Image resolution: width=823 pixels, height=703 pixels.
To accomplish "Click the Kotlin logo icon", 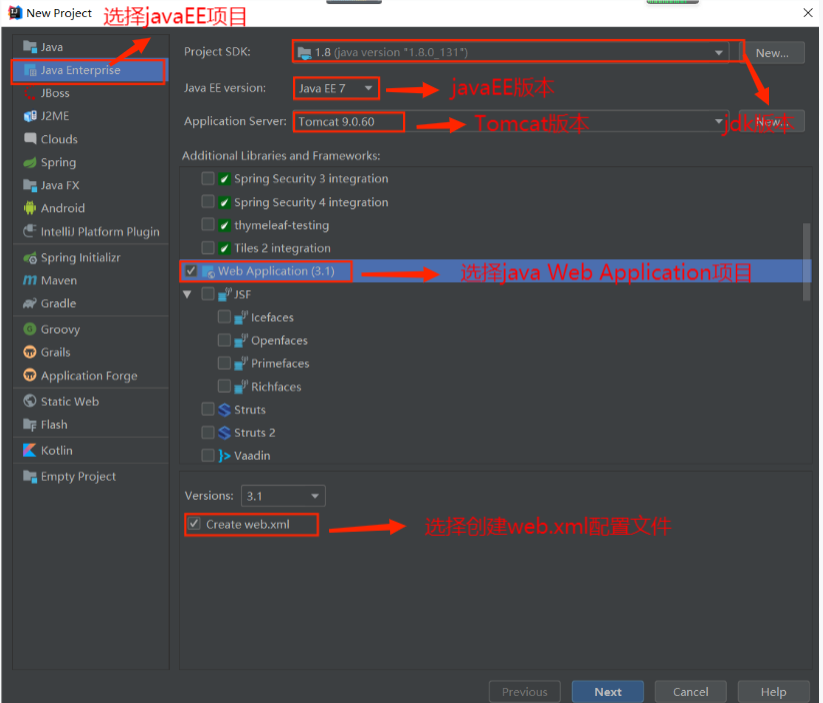I will (x=29, y=450).
